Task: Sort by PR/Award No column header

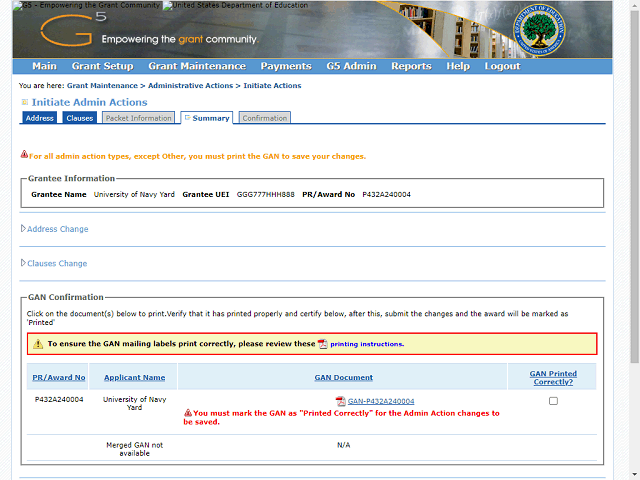Action: (59, 378)
